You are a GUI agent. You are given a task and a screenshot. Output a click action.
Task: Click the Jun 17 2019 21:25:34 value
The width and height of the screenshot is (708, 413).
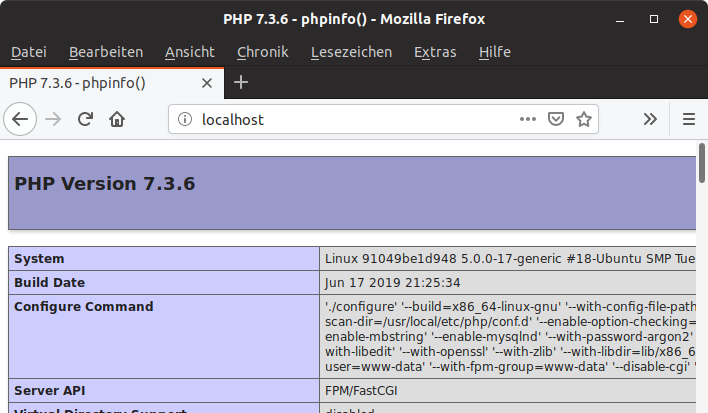pos(392,283)
